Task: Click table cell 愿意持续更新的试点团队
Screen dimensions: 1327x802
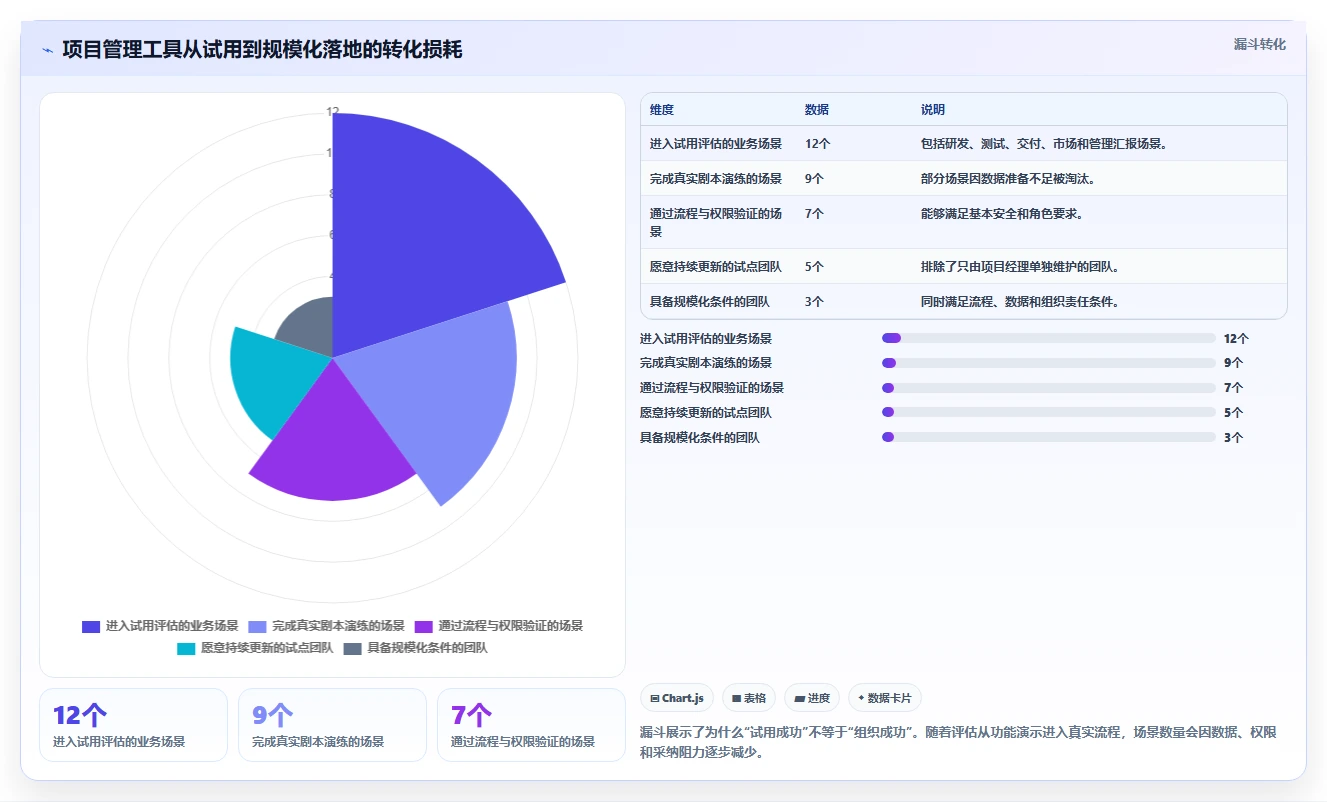Action: pyautogui.click(x=716, y=267)
